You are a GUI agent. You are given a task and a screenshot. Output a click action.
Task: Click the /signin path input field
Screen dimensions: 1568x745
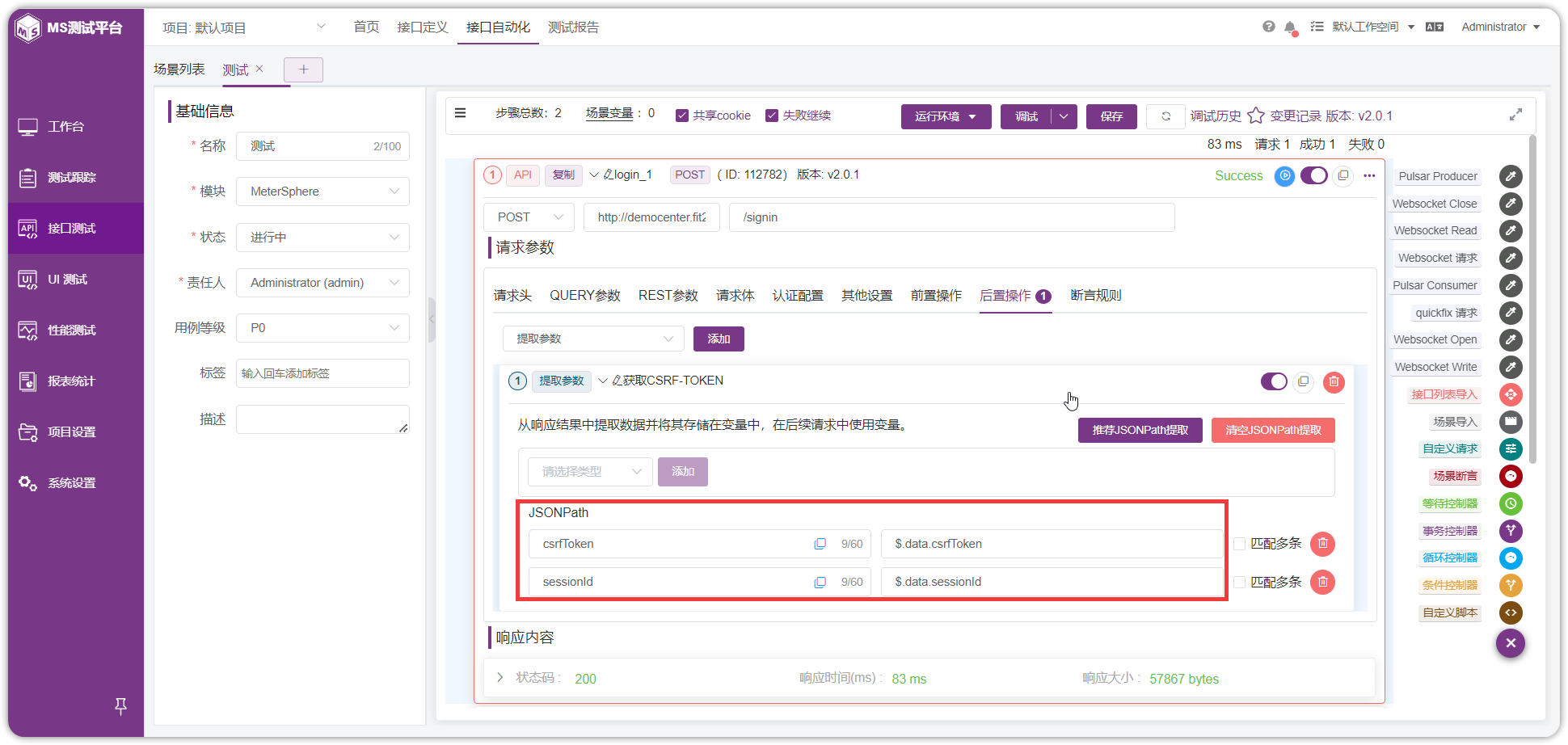pyautogui.click(x=951, y=217)
